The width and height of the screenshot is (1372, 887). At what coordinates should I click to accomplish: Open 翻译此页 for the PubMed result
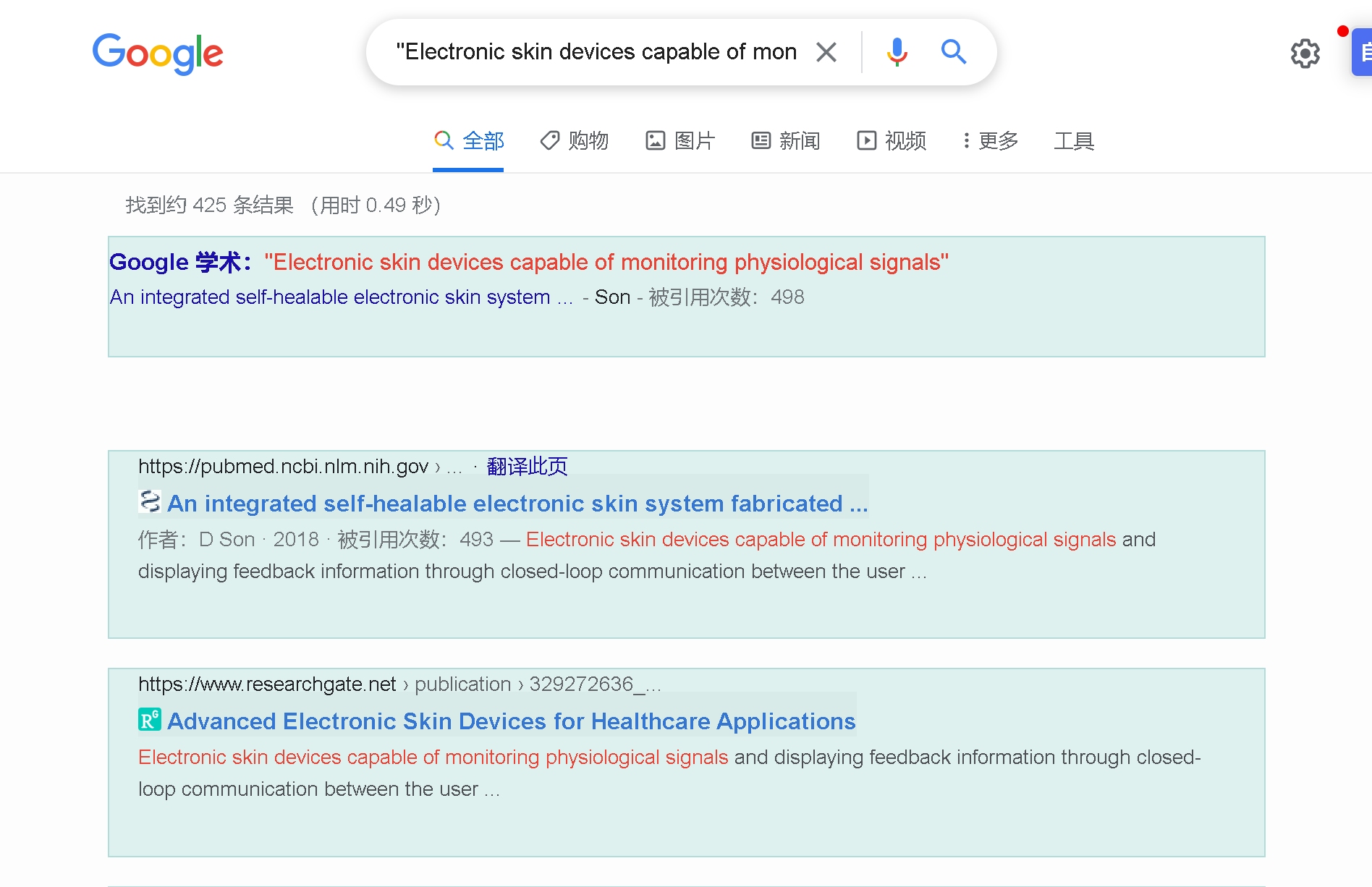click(526, 466)
